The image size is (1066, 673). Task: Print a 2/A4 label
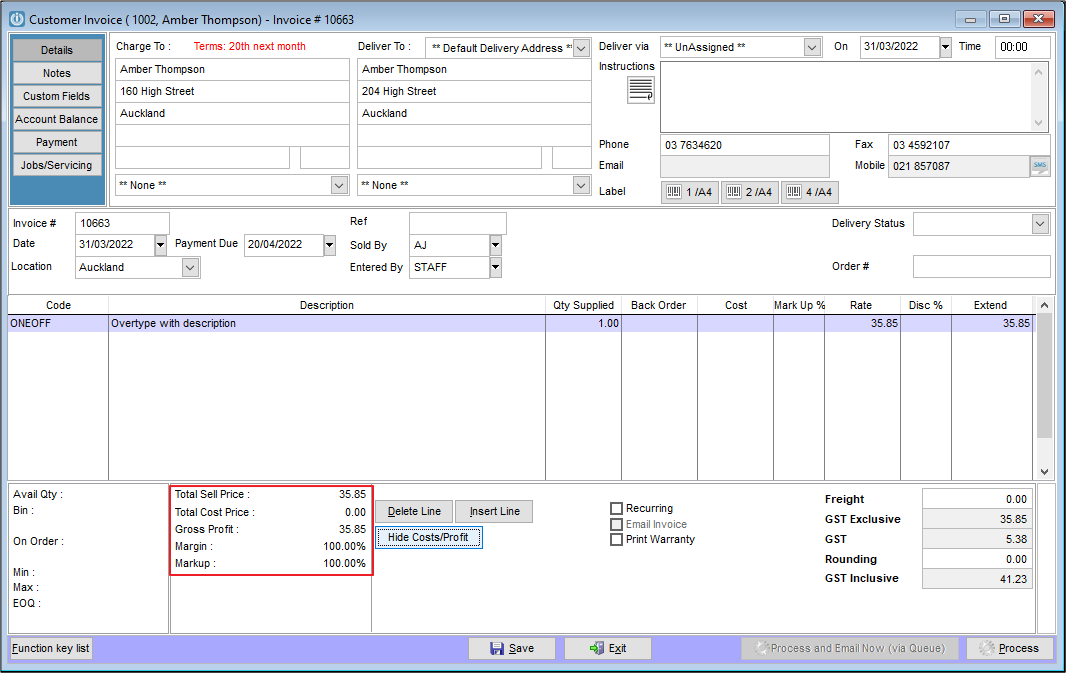click(750, 191)
